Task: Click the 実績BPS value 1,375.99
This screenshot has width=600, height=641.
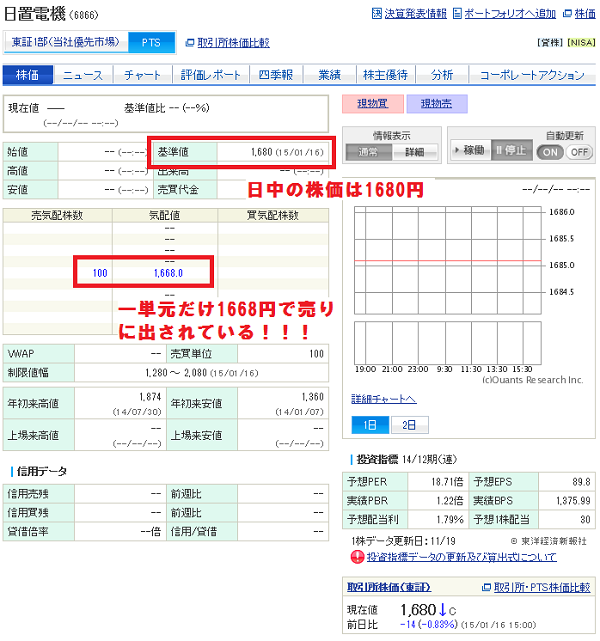Action: pos(573,501)
